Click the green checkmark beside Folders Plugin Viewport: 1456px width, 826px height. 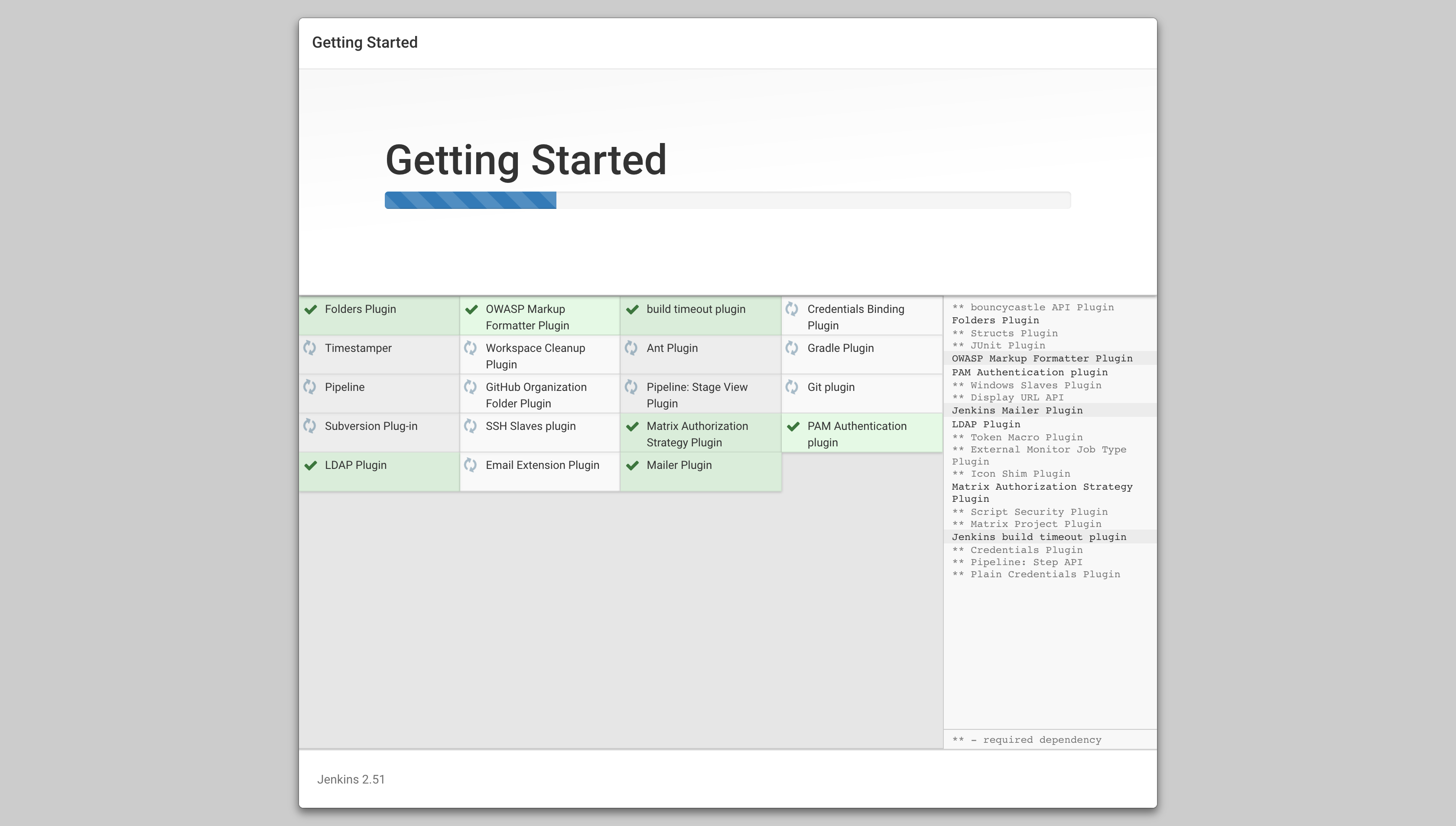(310, 310)
